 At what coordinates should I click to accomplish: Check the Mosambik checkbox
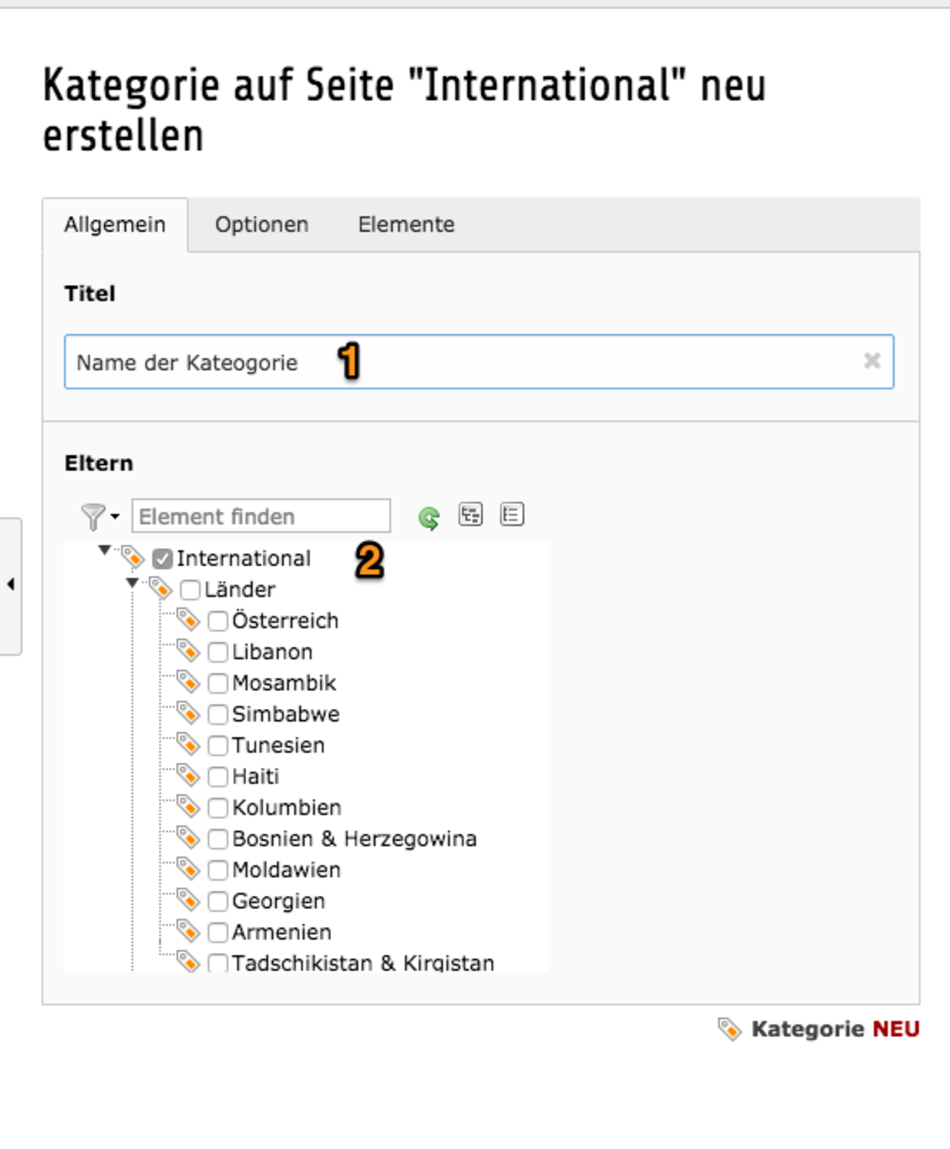218,683
